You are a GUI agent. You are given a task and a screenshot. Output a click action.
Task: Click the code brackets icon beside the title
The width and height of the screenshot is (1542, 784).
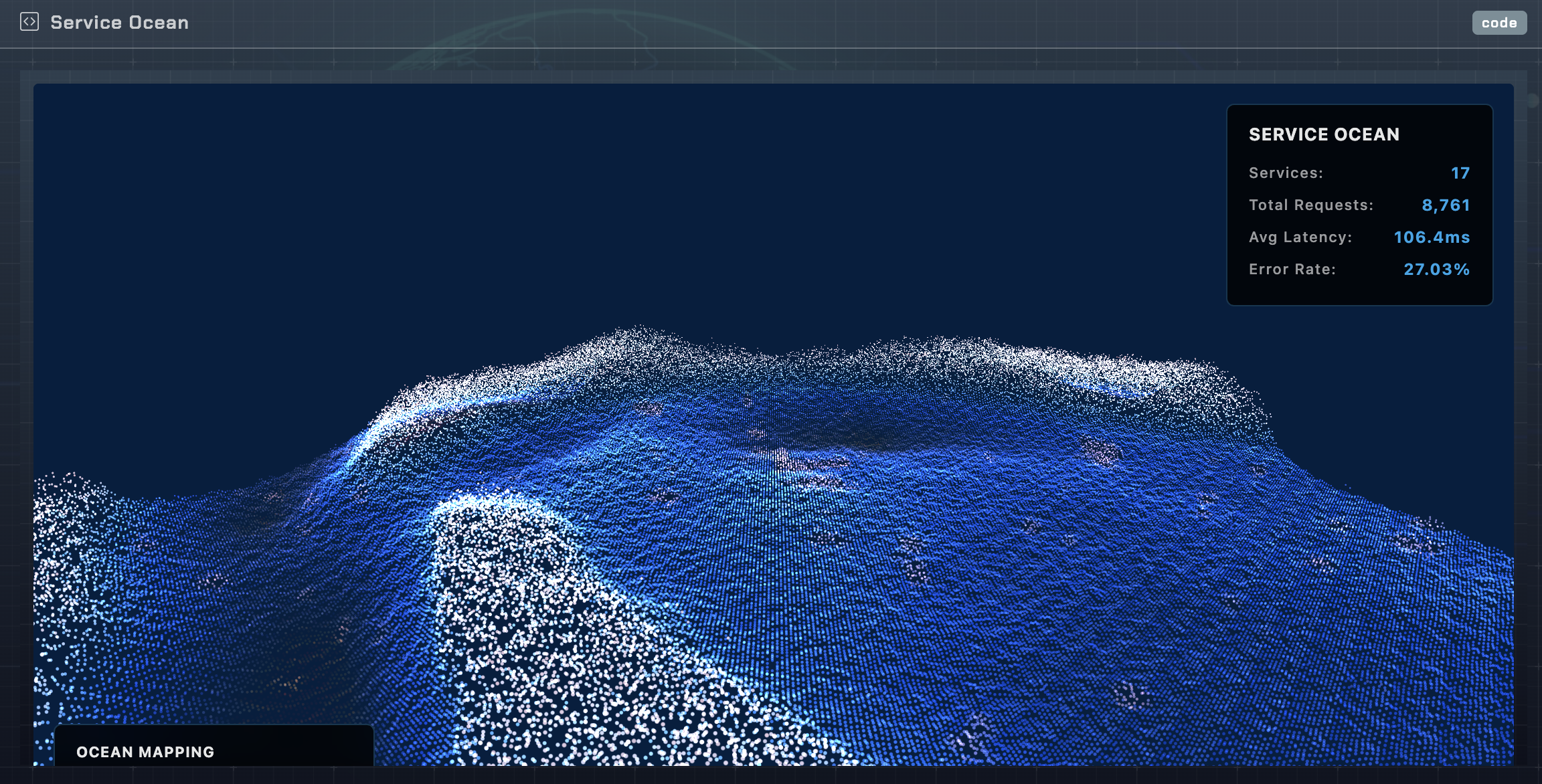[29, 22]
